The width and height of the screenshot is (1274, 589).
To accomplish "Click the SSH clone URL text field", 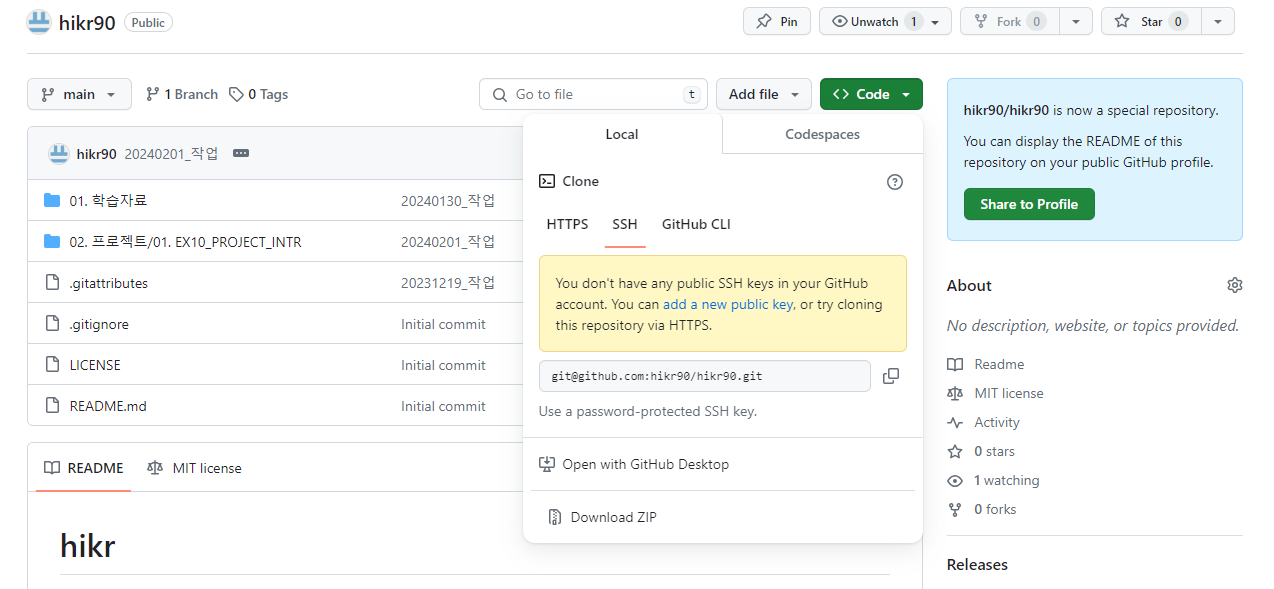I will click(705, 376).
